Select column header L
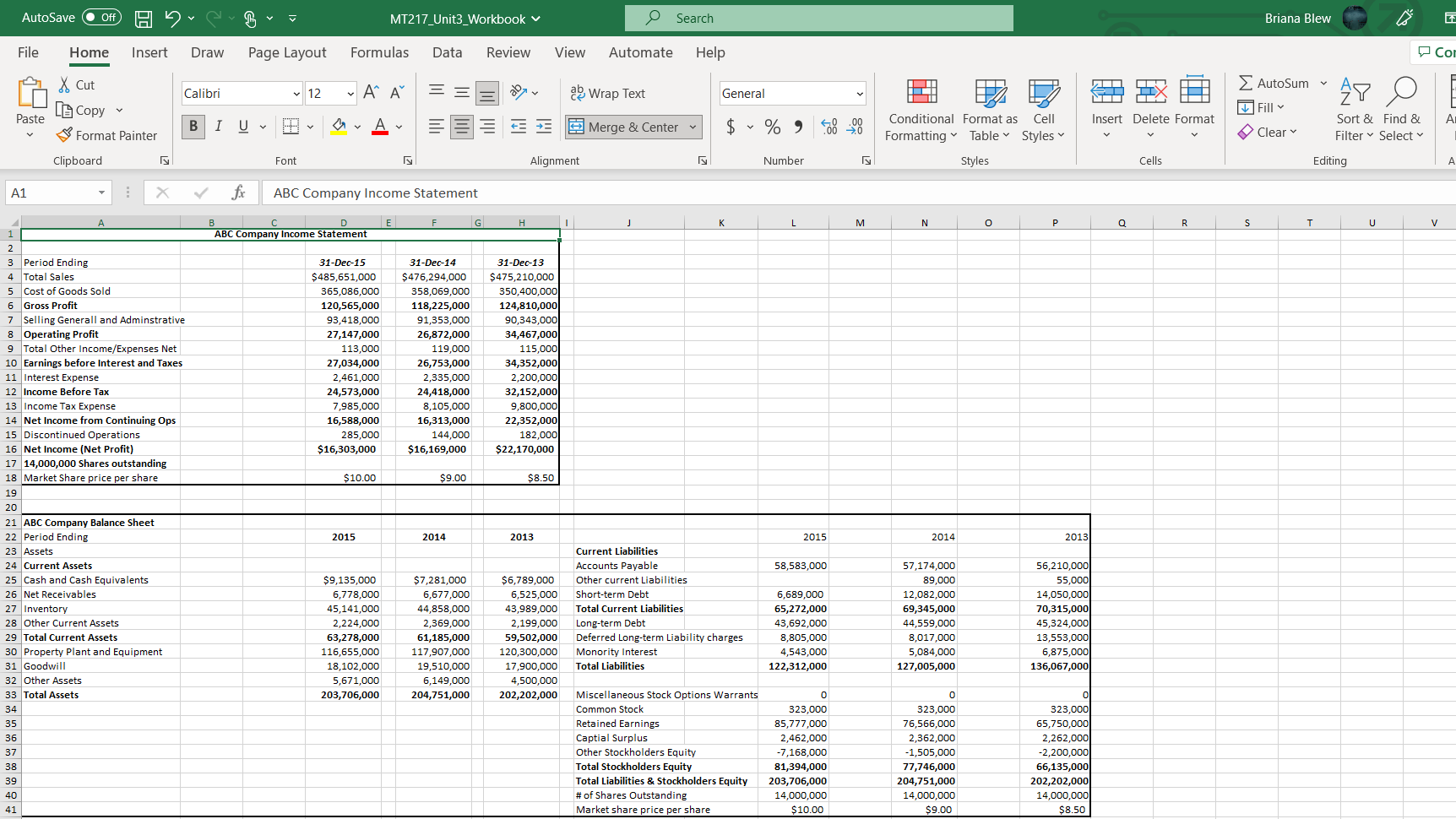 [793, 223]
